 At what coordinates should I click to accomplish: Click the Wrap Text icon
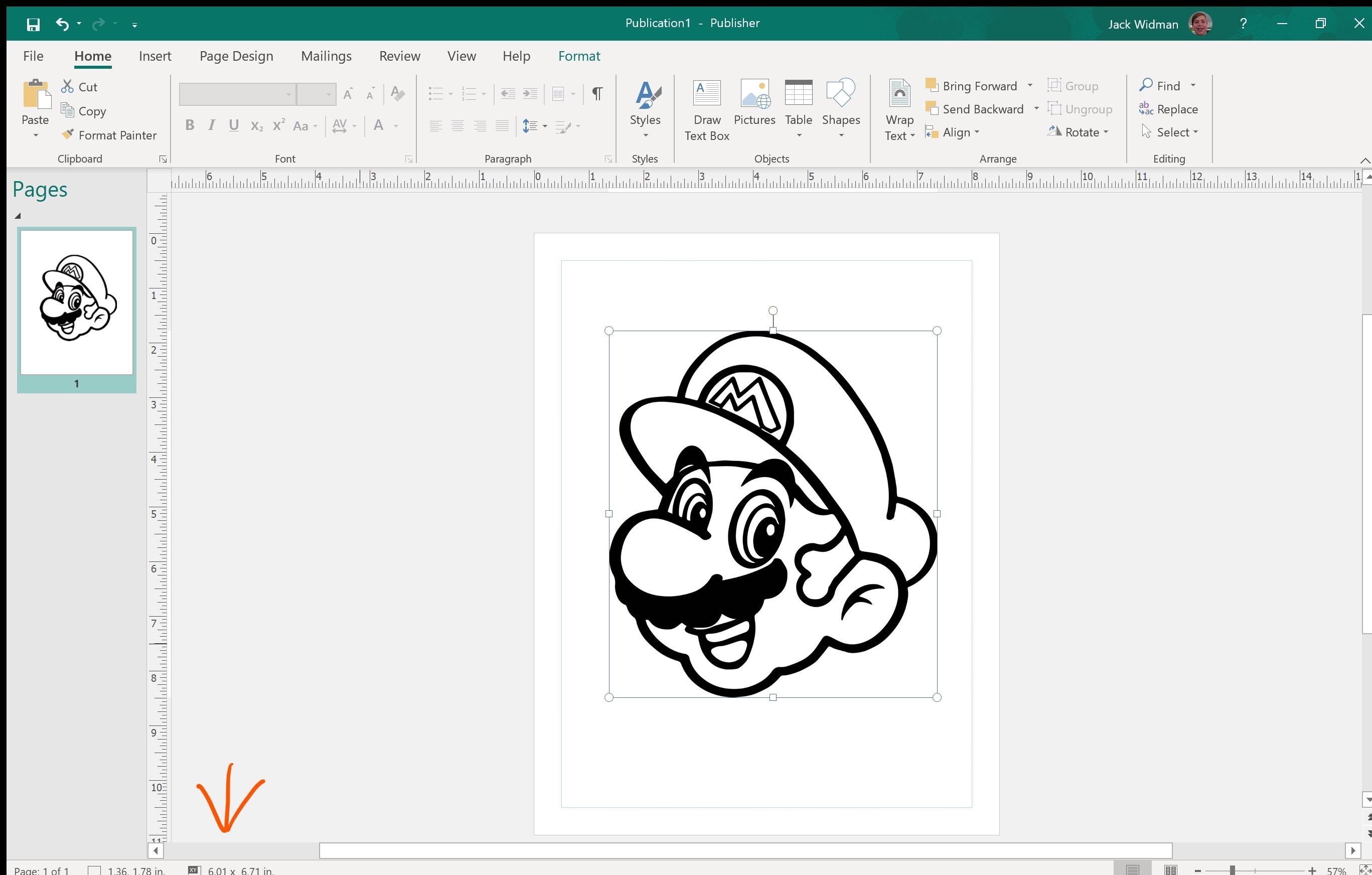(x=899, y=93)
